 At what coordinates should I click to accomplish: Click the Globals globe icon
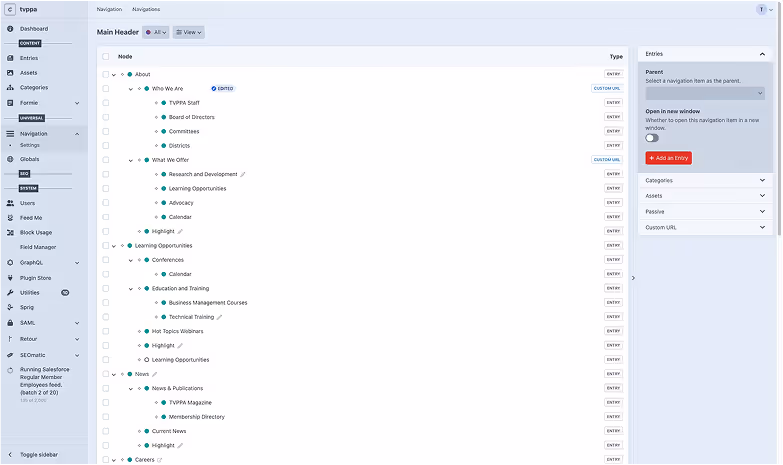click(10, 159)
